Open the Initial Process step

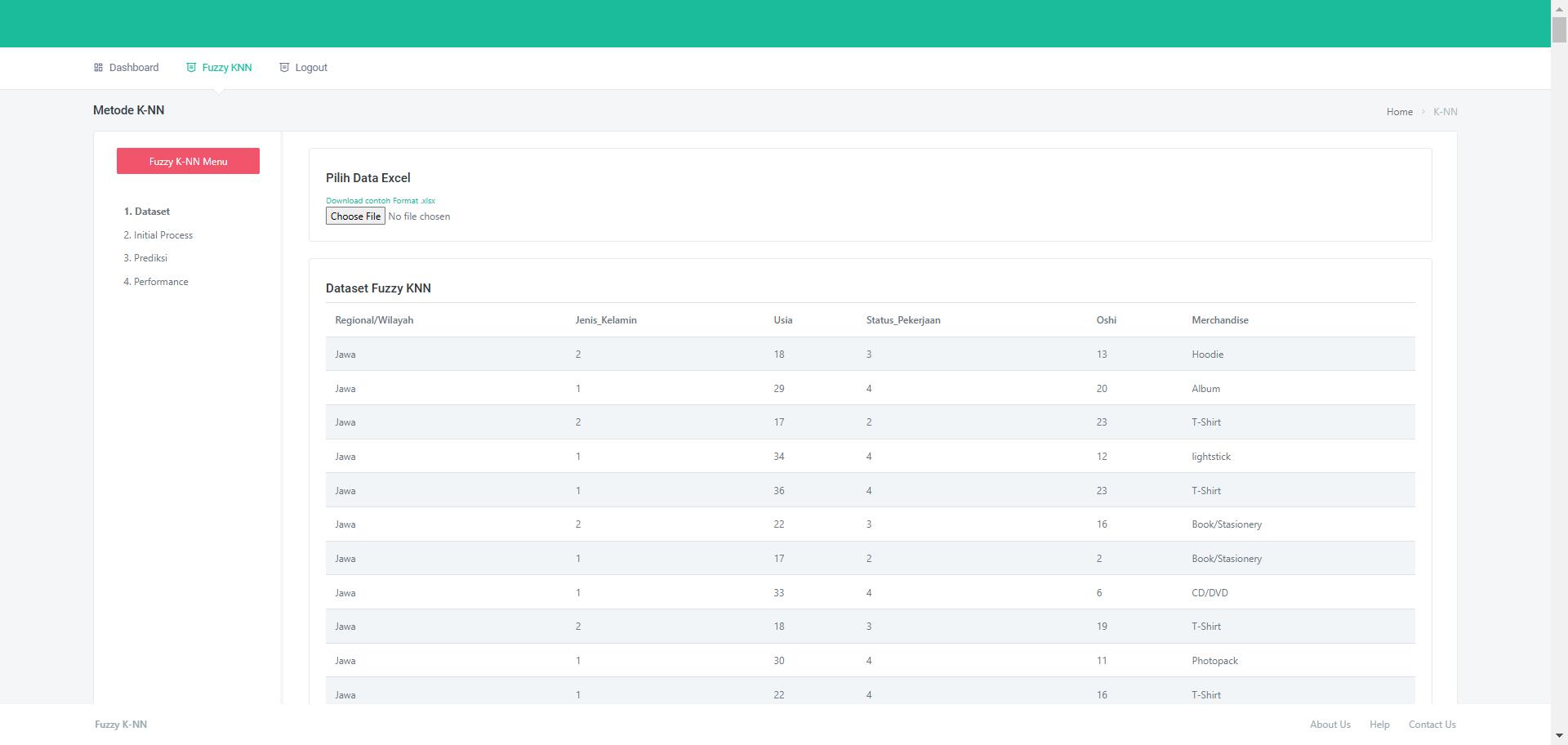[158, 235]
